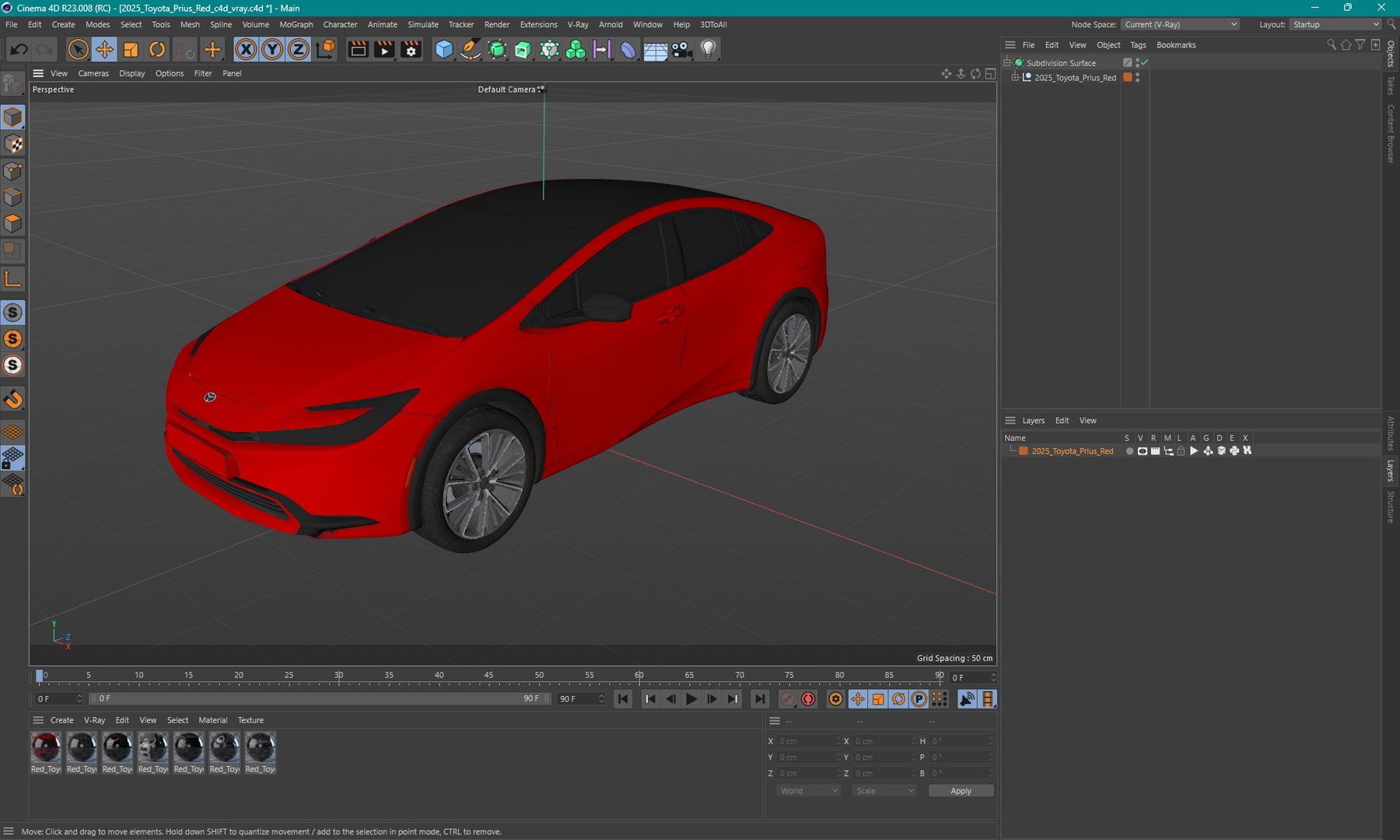Go to end of animation

coord(760,699)
